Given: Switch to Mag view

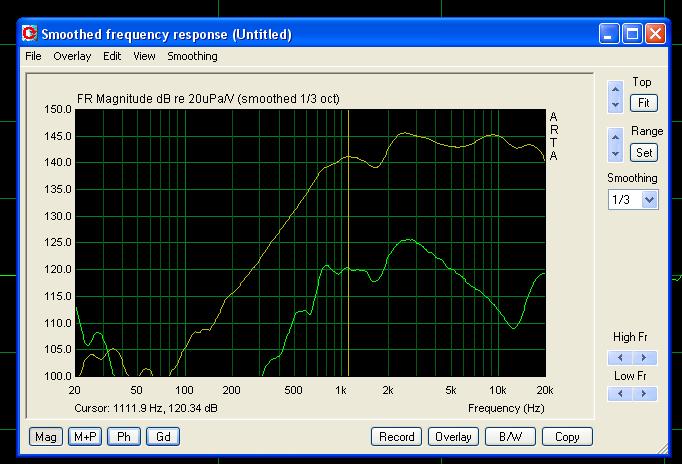Looking at the screenshot, I should pyautogui.click(x=46, y=437).
